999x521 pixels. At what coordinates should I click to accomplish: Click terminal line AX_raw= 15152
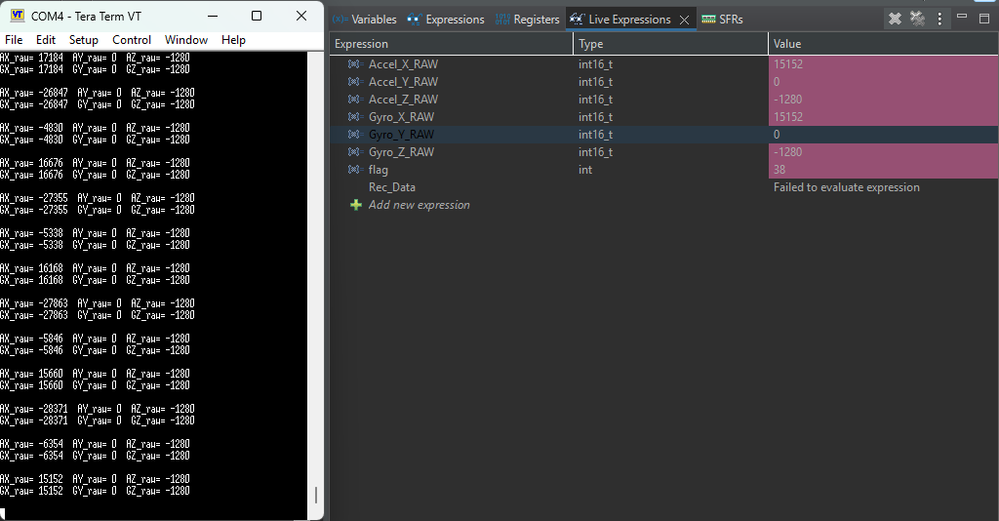tap(95, 478)
